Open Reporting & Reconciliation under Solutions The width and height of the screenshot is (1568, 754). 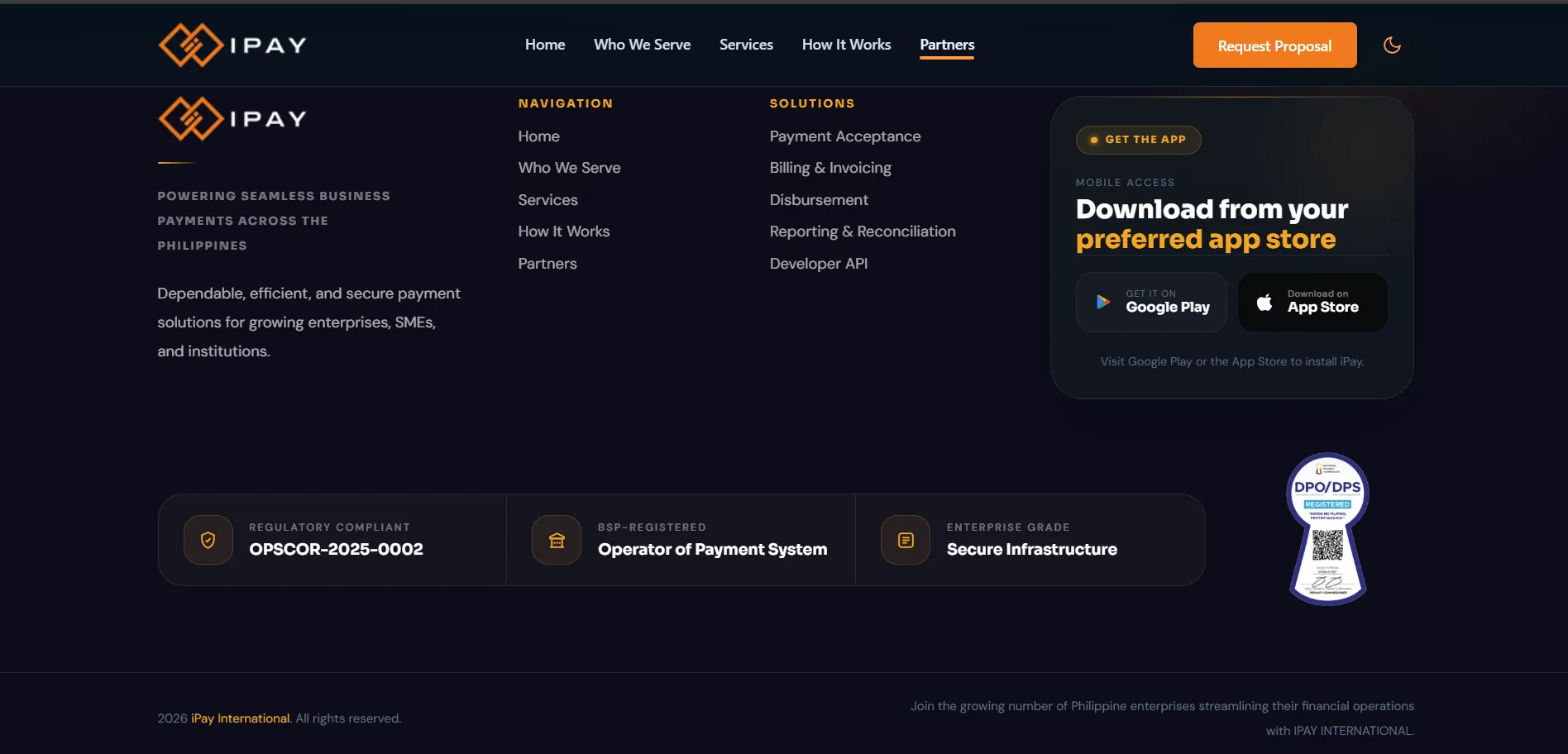pyautogui.click(x=863, y=231)
